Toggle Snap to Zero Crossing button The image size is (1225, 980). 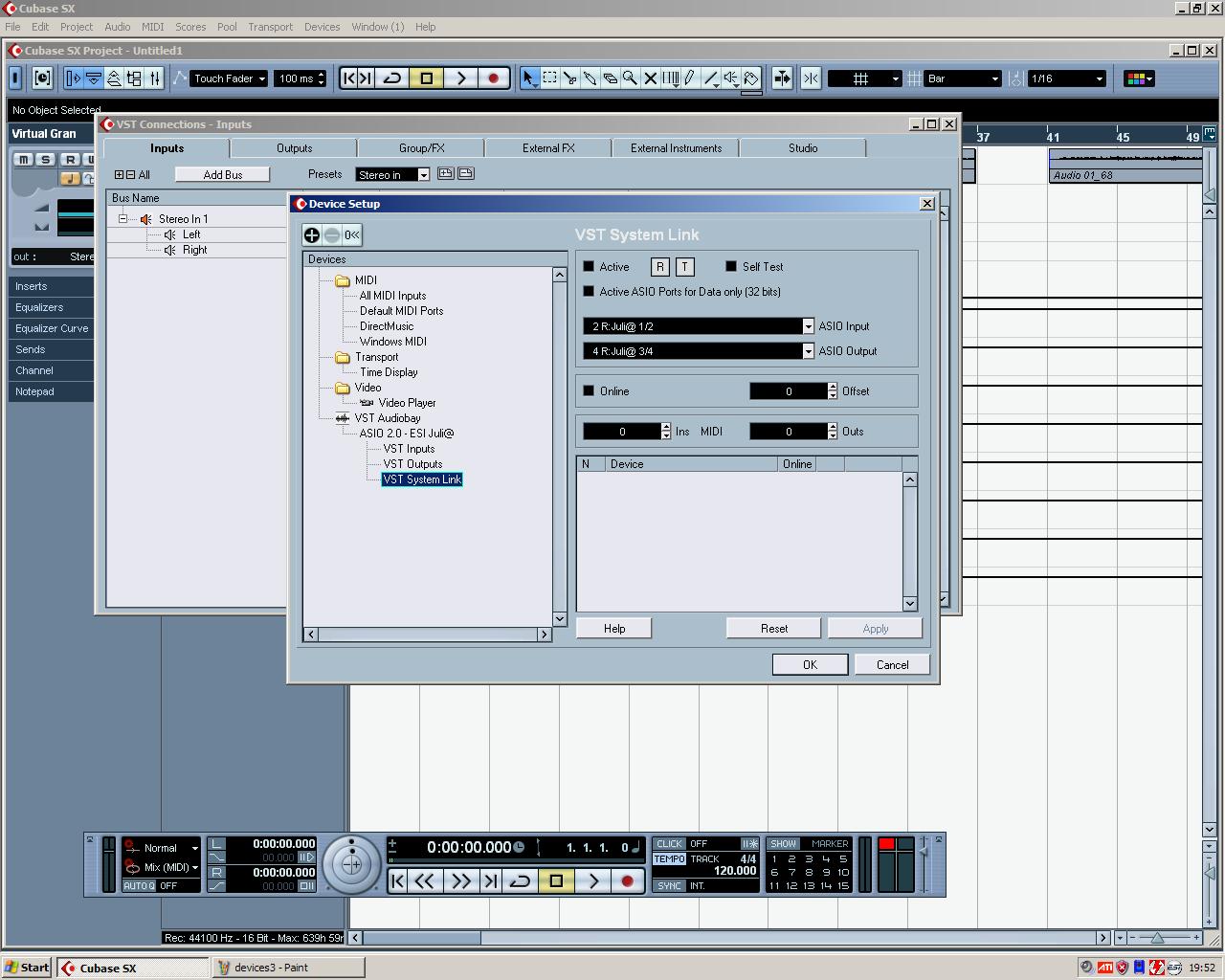click(x=811, y=78)
